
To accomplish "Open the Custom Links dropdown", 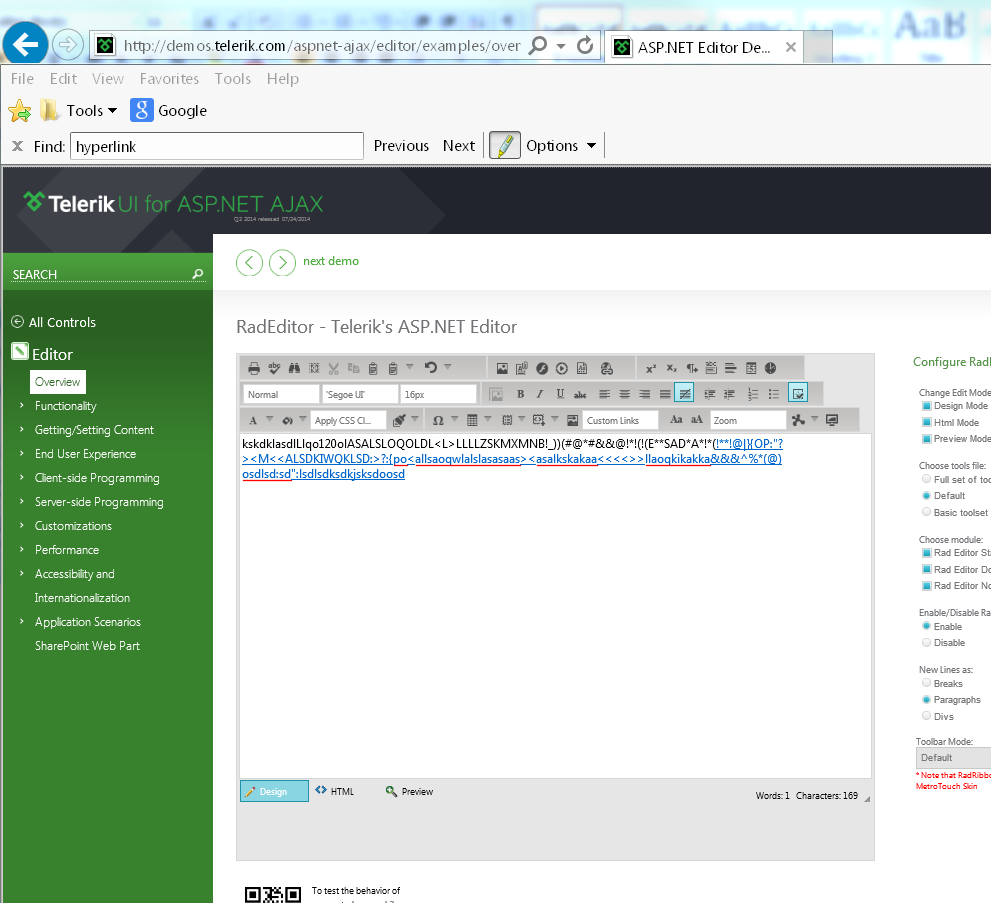I will pyautogui.click(x=620, y=420).
